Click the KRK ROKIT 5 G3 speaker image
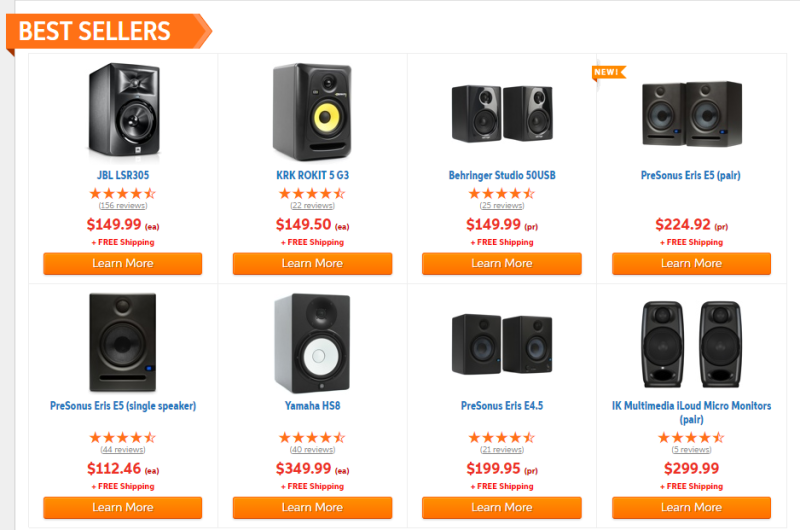 point(312,112)
